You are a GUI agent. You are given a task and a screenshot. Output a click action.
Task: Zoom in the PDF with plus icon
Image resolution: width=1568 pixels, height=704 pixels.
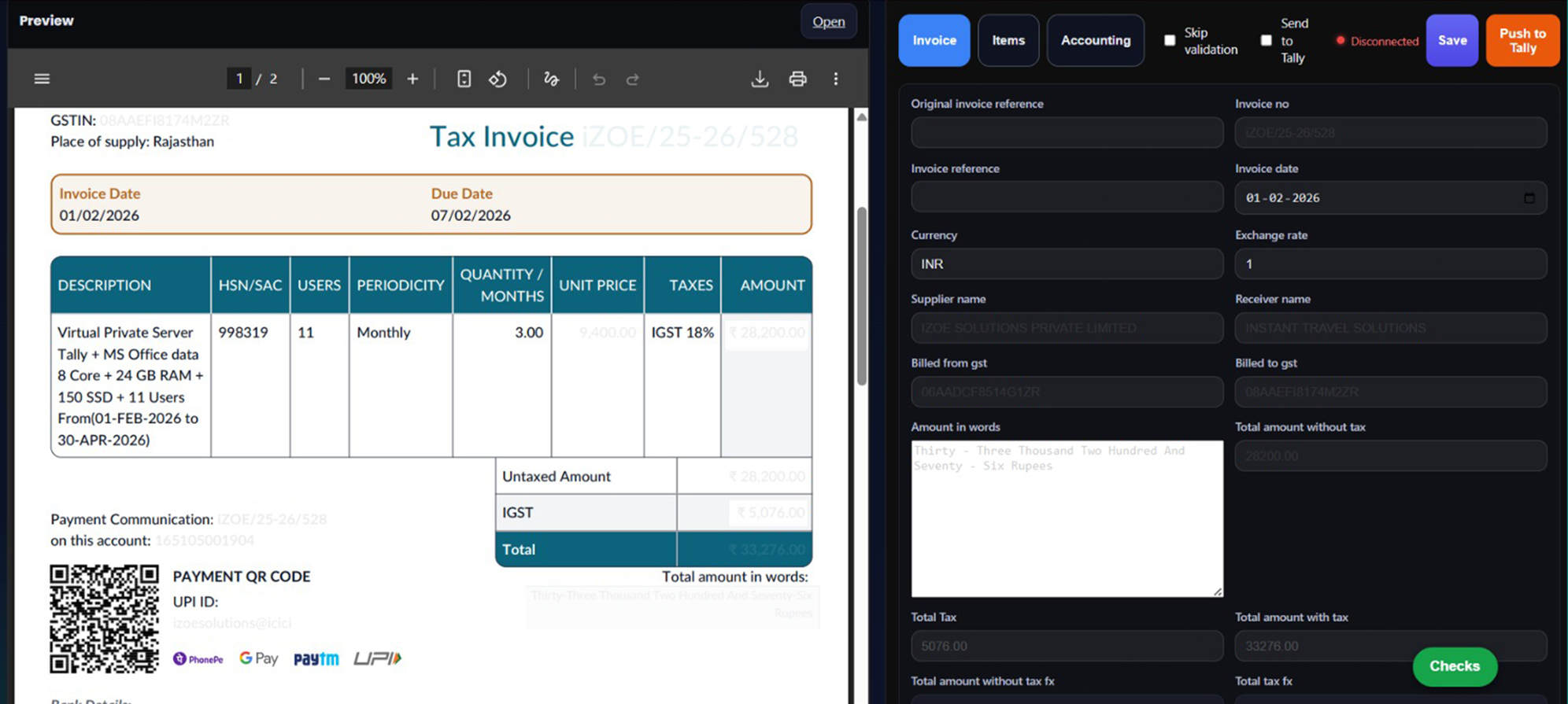coord(412,79)
